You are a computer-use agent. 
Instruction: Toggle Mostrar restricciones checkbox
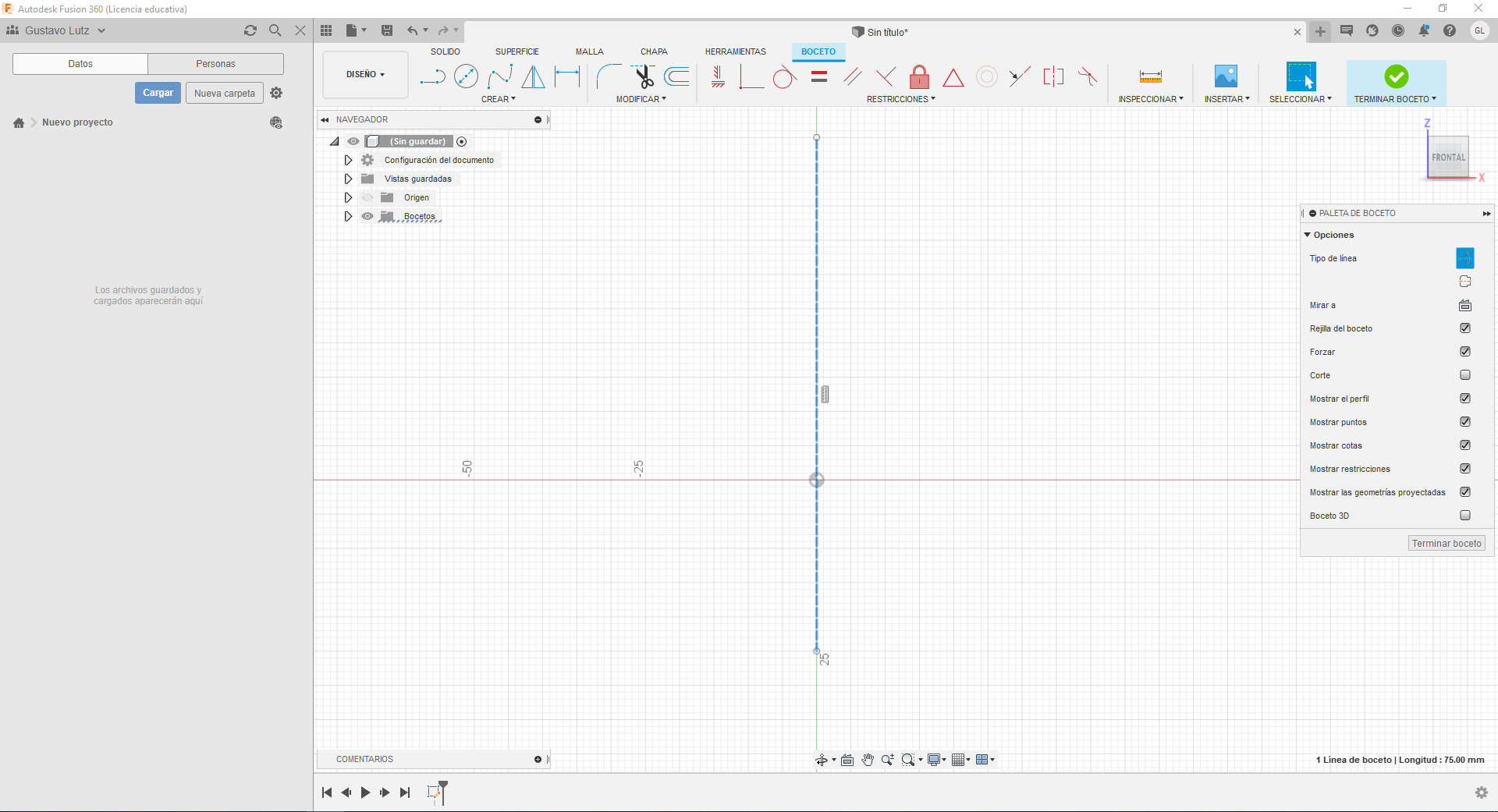click(1465, 469)
